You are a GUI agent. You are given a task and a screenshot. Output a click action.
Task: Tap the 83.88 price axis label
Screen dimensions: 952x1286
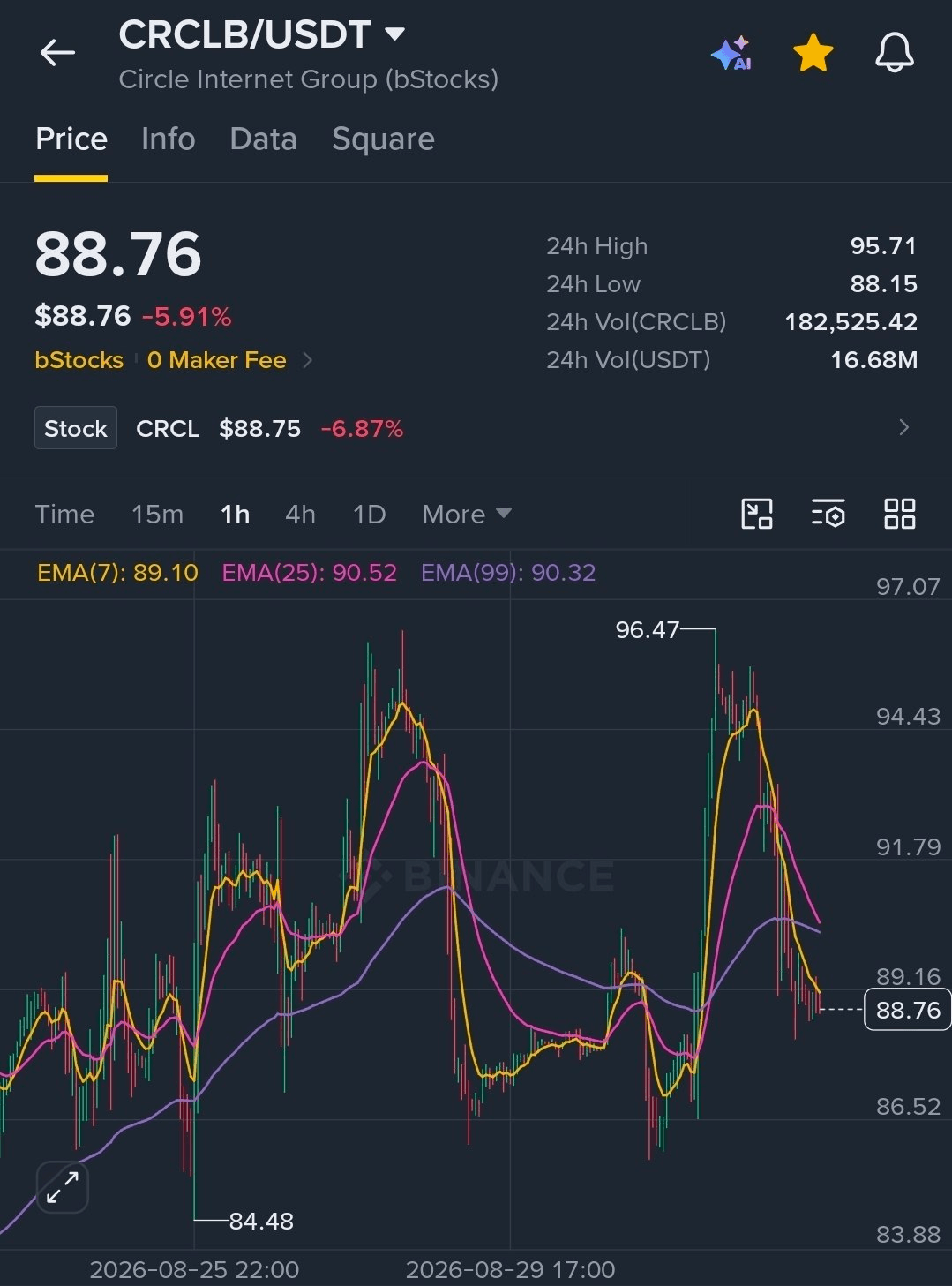tap(908, 1235)
